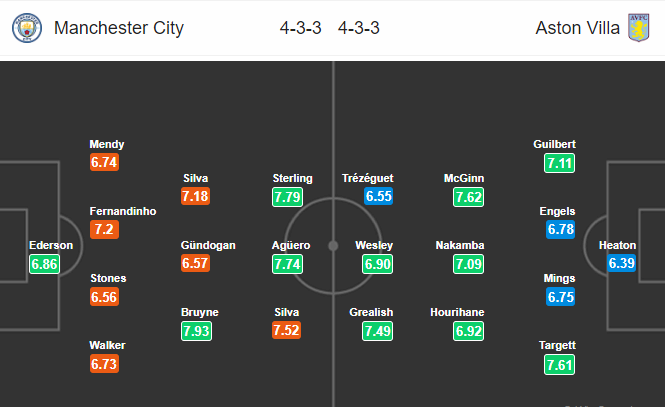Image resolution: width=665 pixels, height=407 pixels.
Task: Open player Gündogan on the pitch
Action: [208, 245]
